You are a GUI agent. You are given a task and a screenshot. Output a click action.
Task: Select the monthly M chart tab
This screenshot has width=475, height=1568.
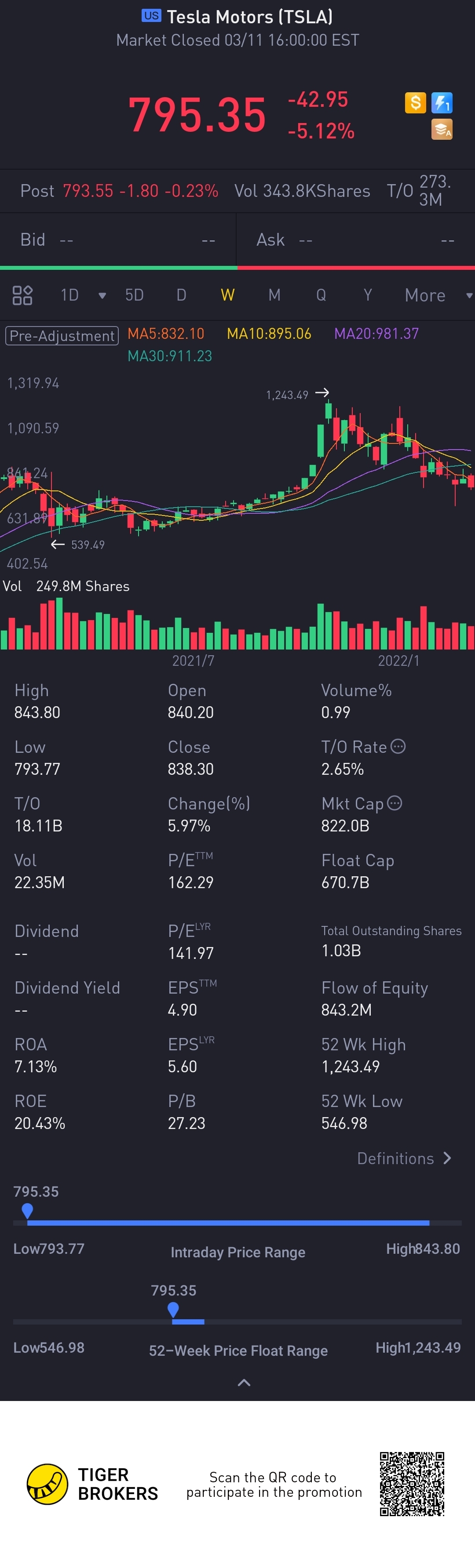(274, 295)
